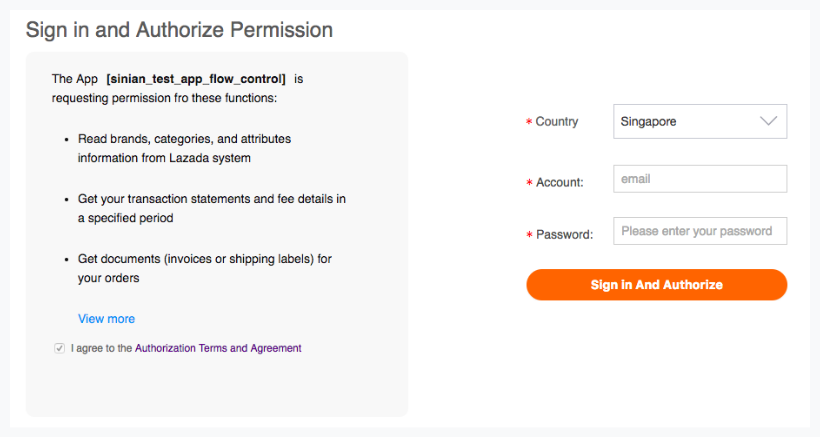Image resolution: width=820 pixels, height=437 pixels.
Task: Click the Get documents permission item
Action: (205, 268)
